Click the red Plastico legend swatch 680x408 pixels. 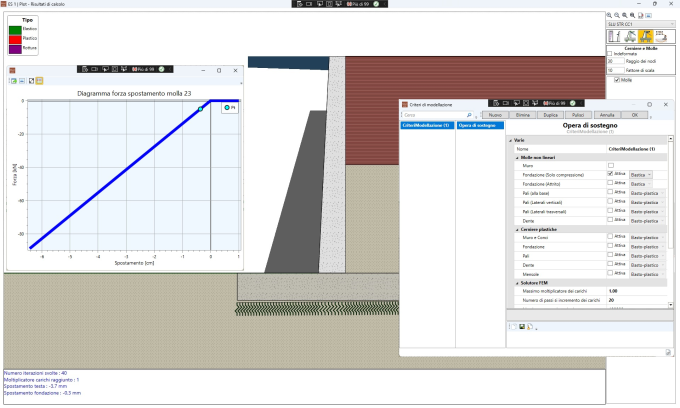(15, 39)
